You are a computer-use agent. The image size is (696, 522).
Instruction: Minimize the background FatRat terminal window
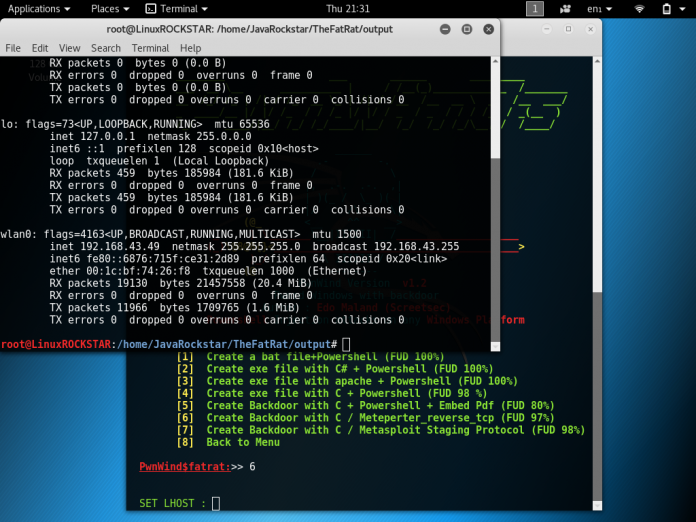pyautogui.click(x=547, y=29)
